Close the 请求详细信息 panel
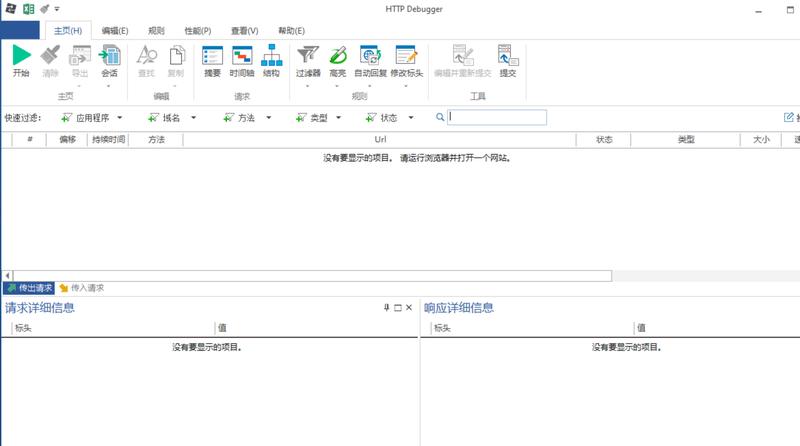800x446 pixels. (x=409, y=308)
